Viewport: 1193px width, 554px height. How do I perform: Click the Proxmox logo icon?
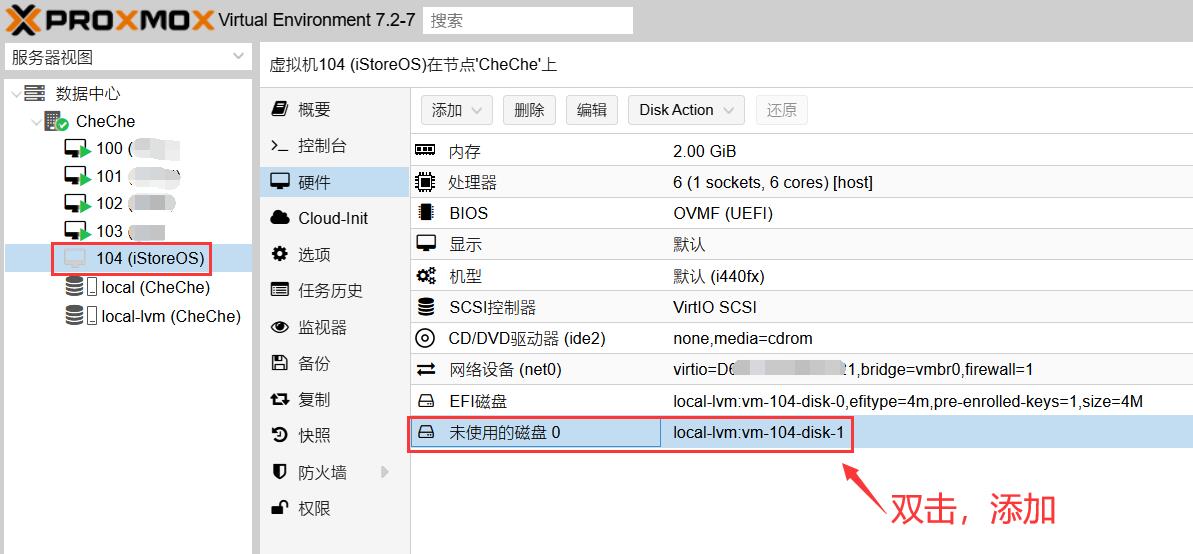(22, 19)
